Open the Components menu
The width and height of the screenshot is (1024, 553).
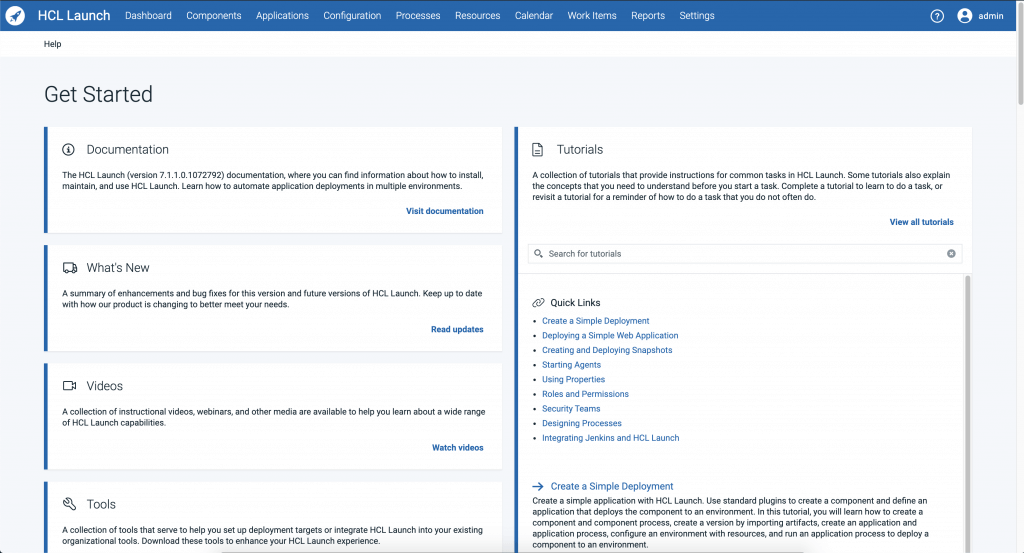tap(214, 16)
